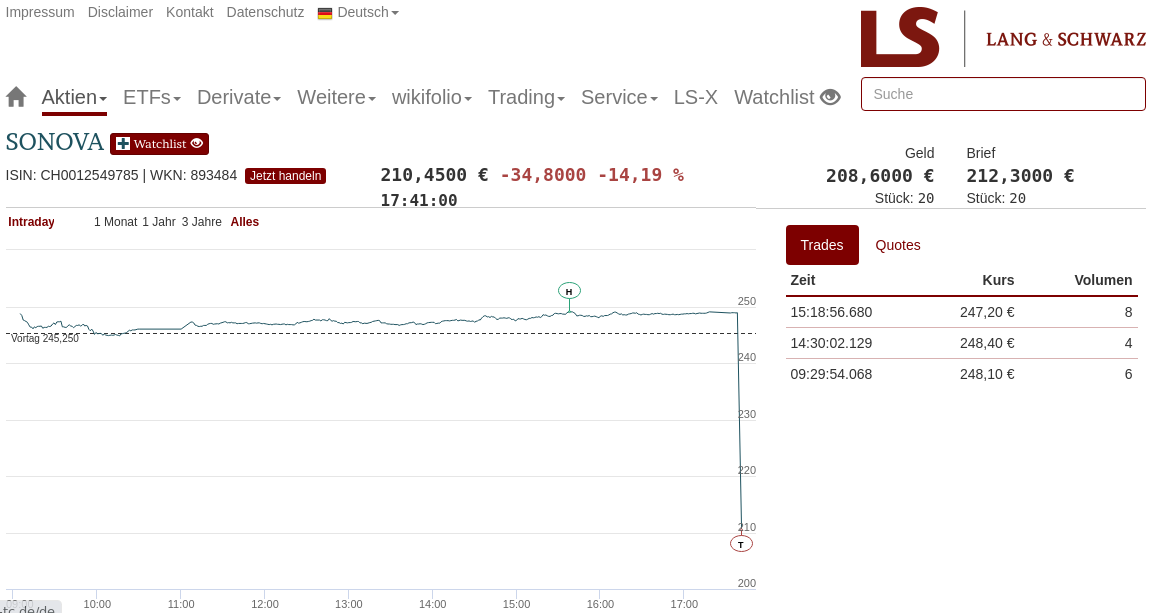
Task: Select 3 Jahre chart range
Action: tap(201, 222)
